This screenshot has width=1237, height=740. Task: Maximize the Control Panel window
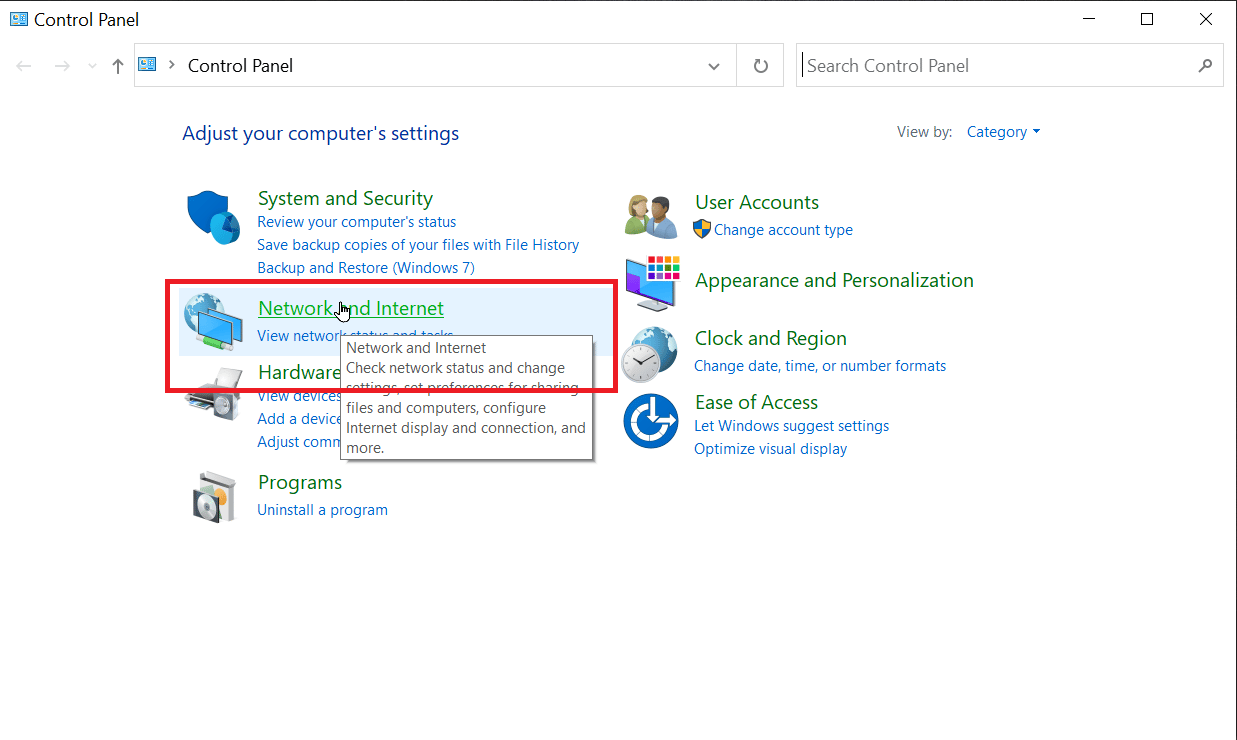pos(1147,19)
